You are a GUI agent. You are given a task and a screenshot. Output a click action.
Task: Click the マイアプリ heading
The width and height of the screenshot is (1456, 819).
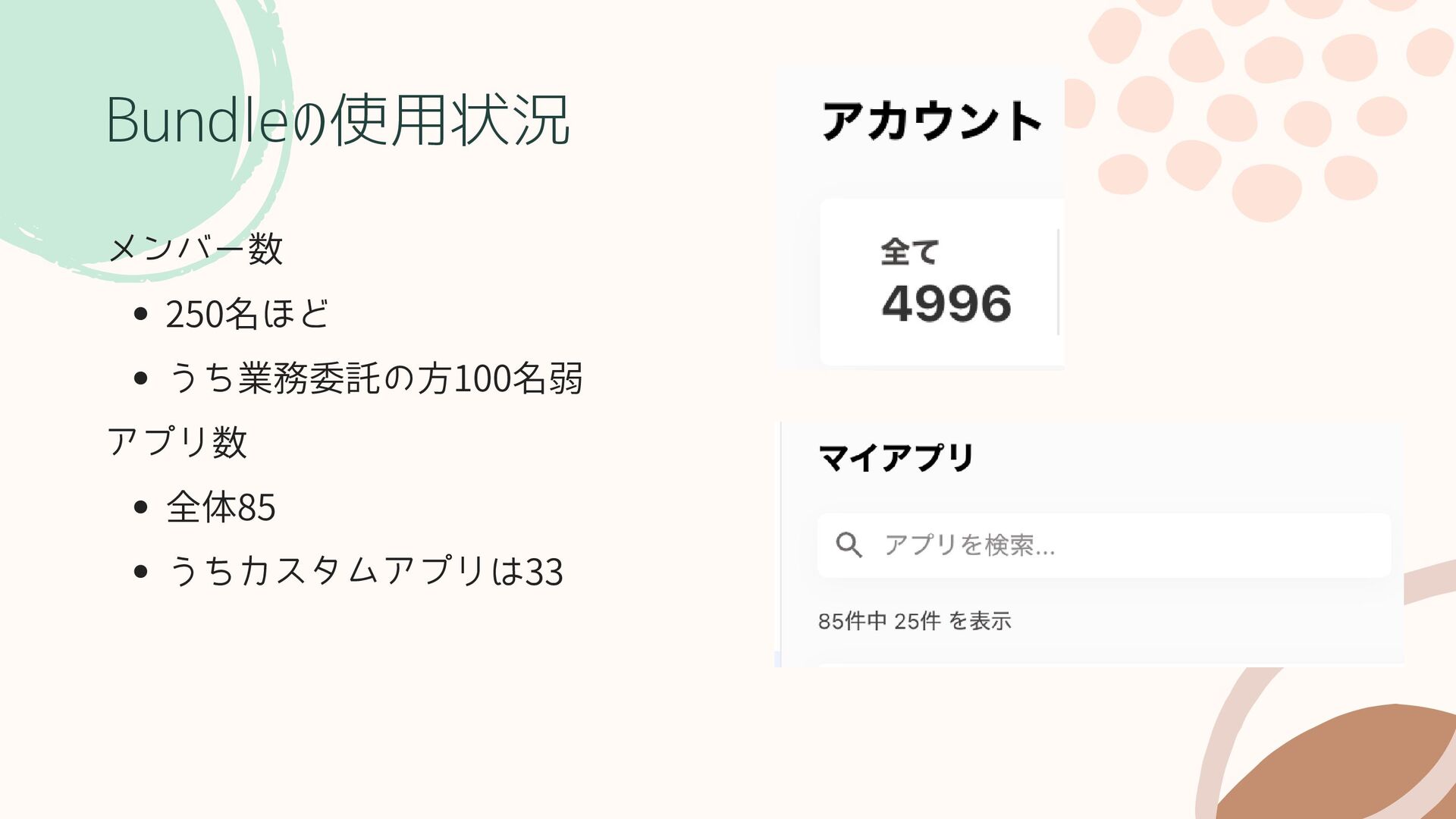point(896,458)
